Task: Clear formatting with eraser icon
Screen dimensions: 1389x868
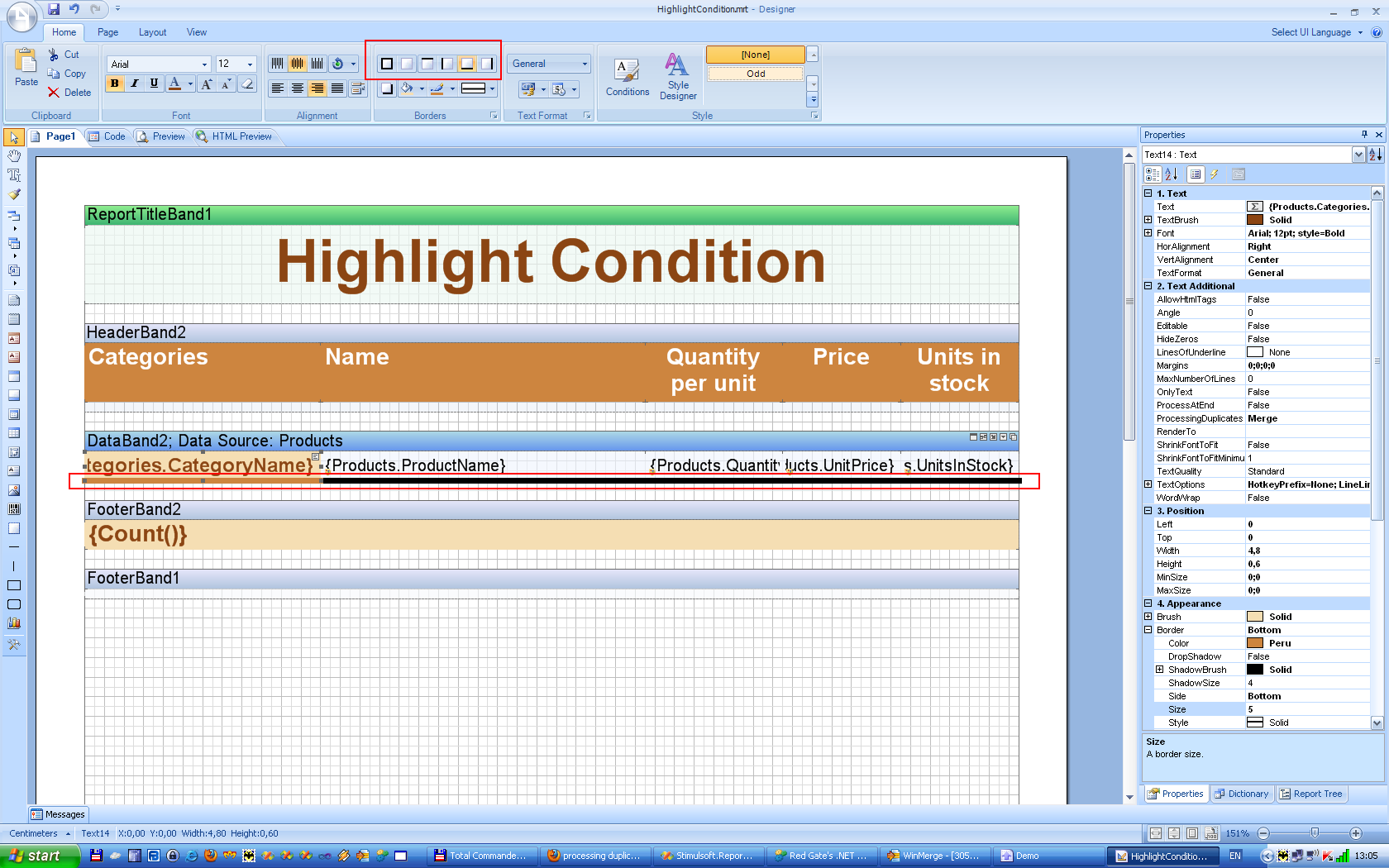Action: [x=247, y=83]
